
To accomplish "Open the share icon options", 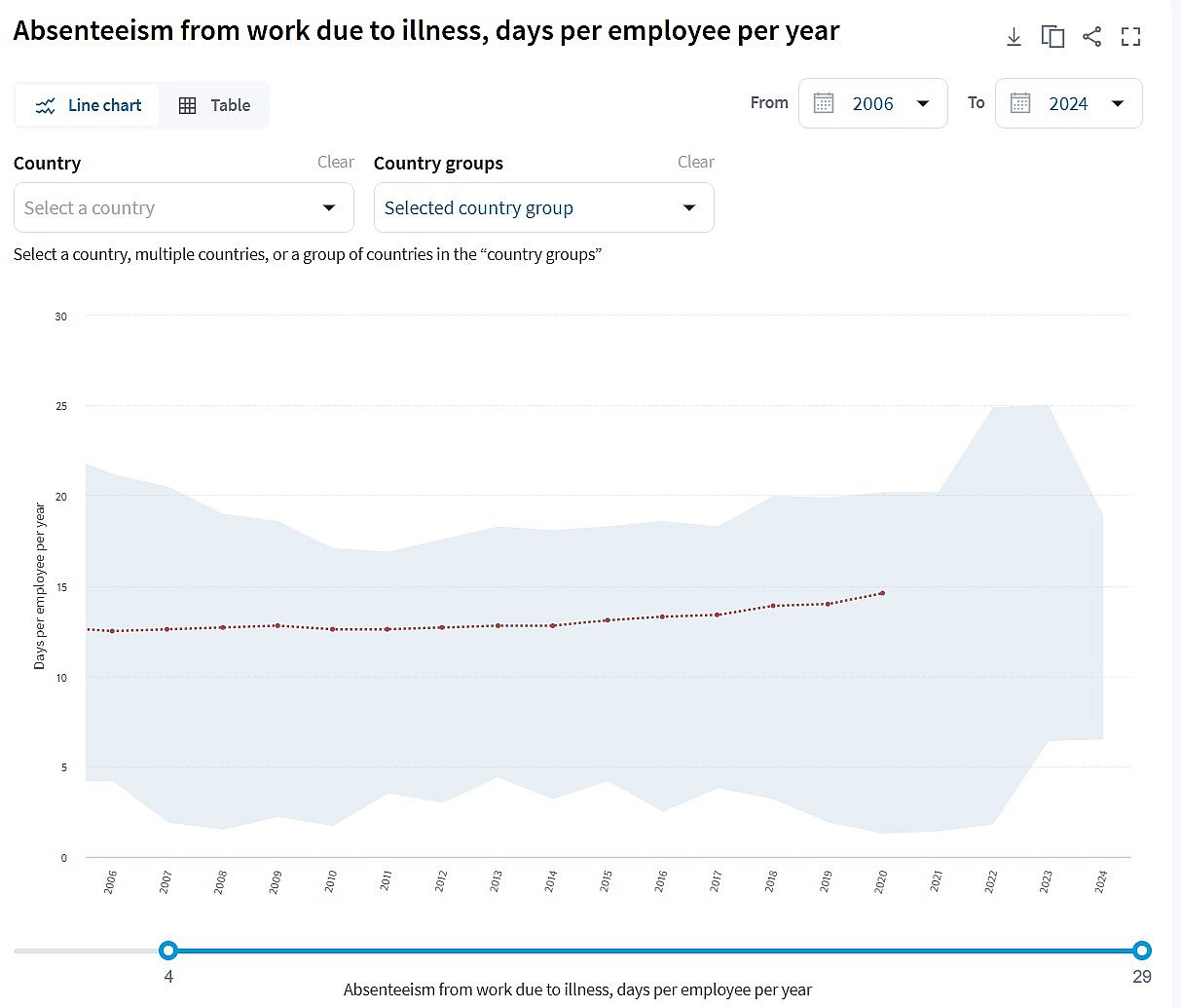I will pyautogui.click(x=1091, y=36).
